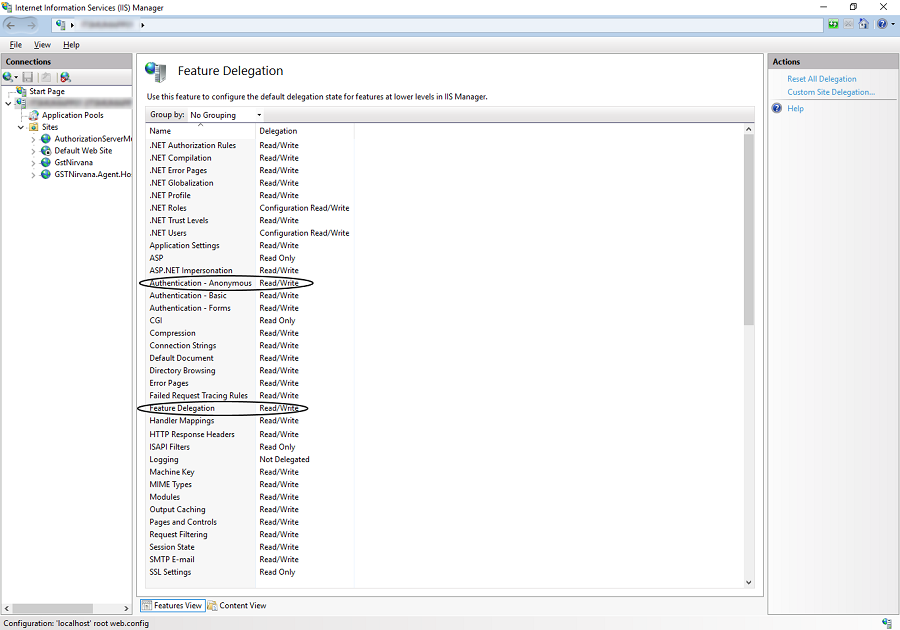Open the View menu
This screenshot has width=900, height=630.
pos(42,45)
